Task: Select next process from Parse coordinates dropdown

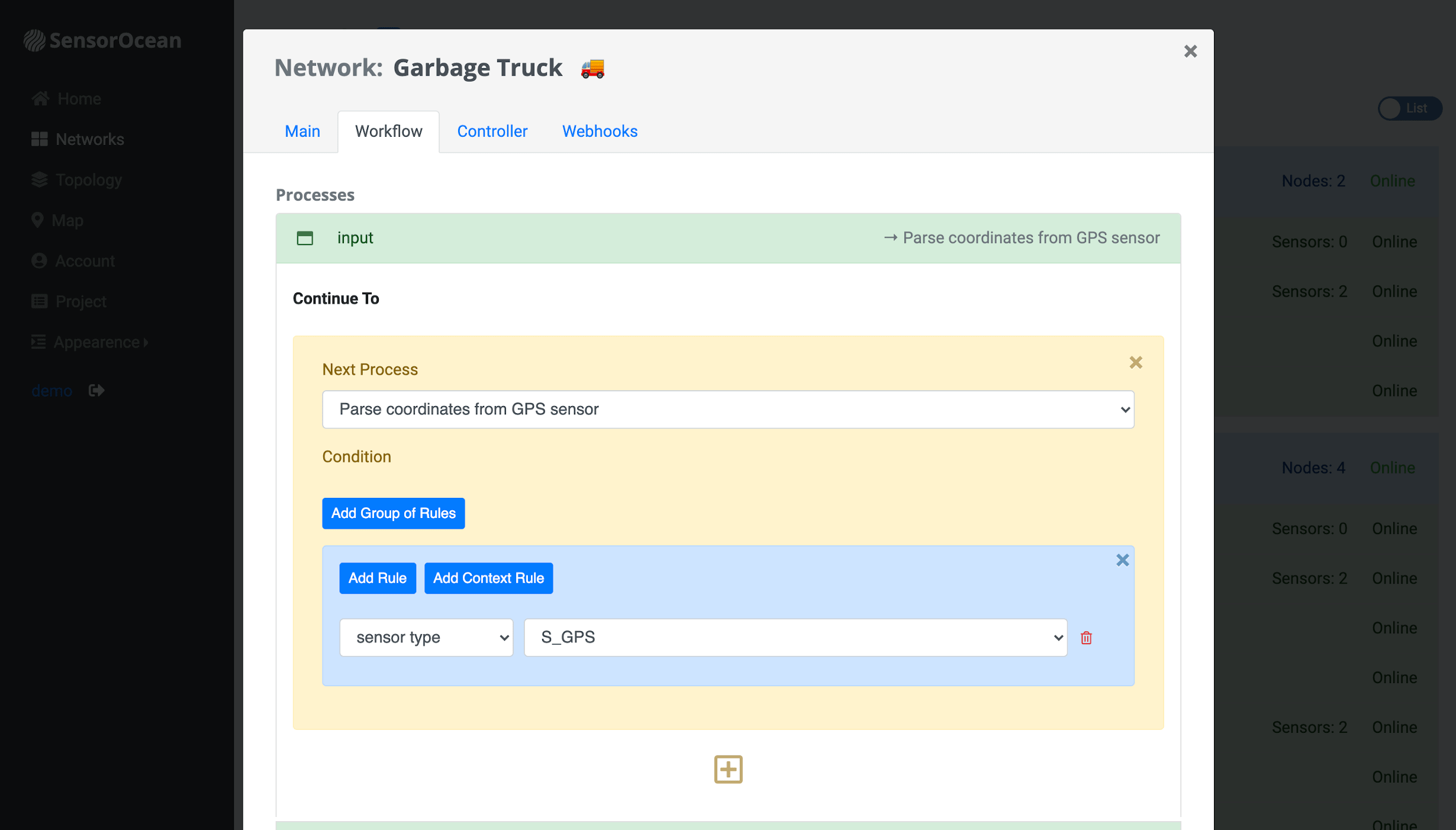Action: tap(728, 409)
